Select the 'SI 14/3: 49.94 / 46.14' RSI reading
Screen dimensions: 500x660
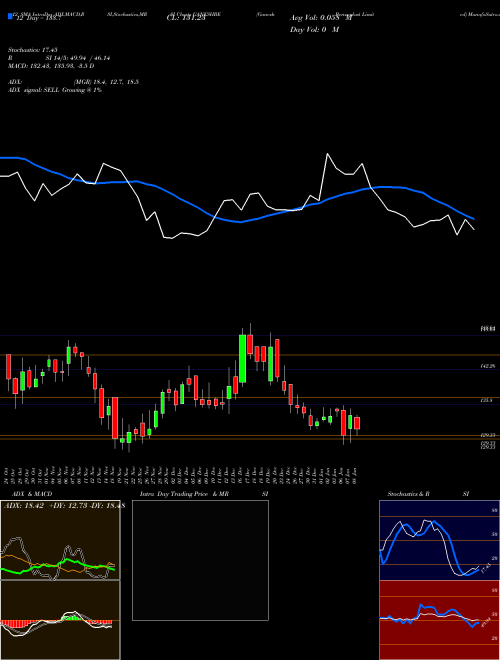pyautogui.click(x=78, y=58)
